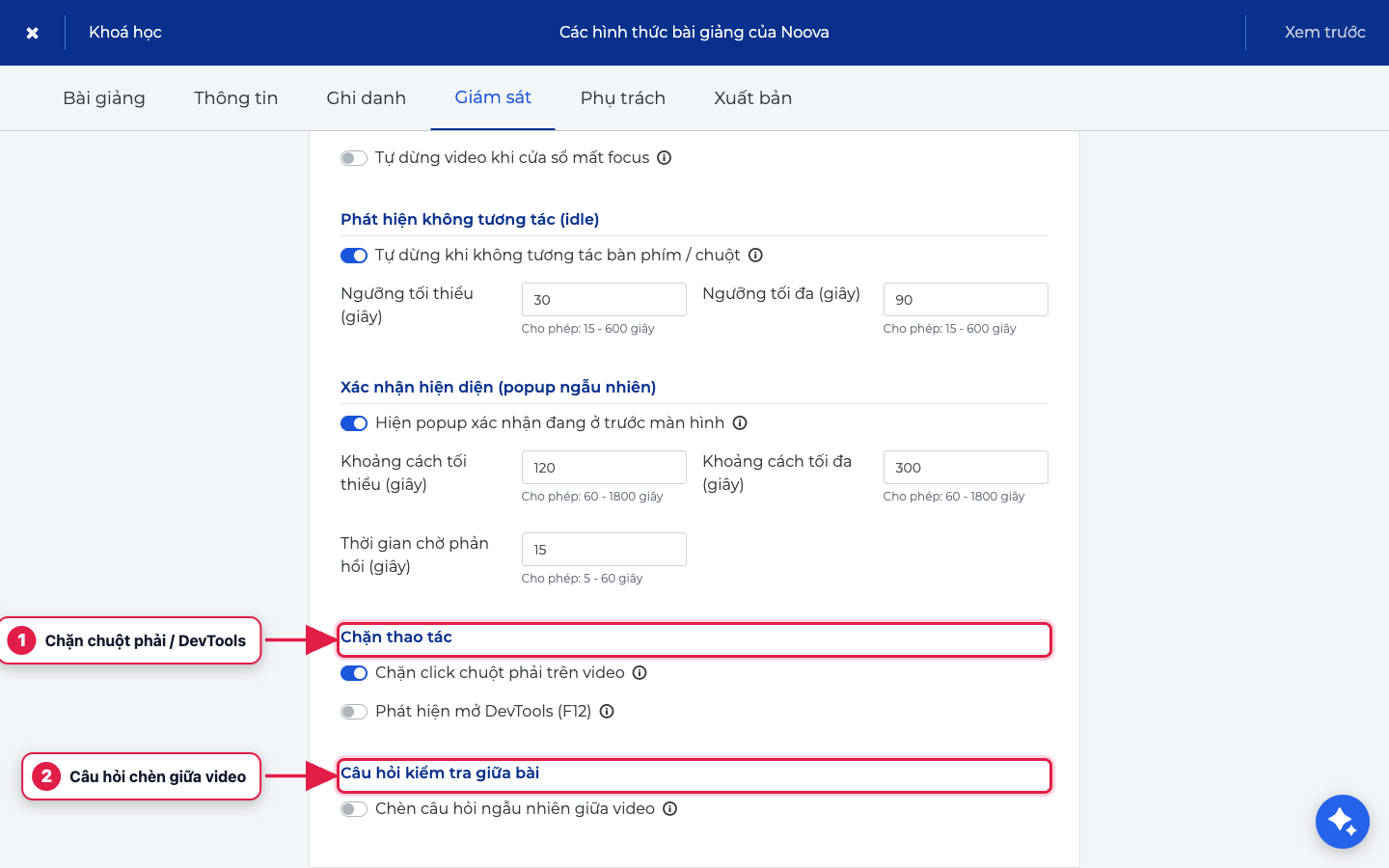
Task: Click the Thời gian chờ phản hồi (giây) label
Action: coord(415,555)
